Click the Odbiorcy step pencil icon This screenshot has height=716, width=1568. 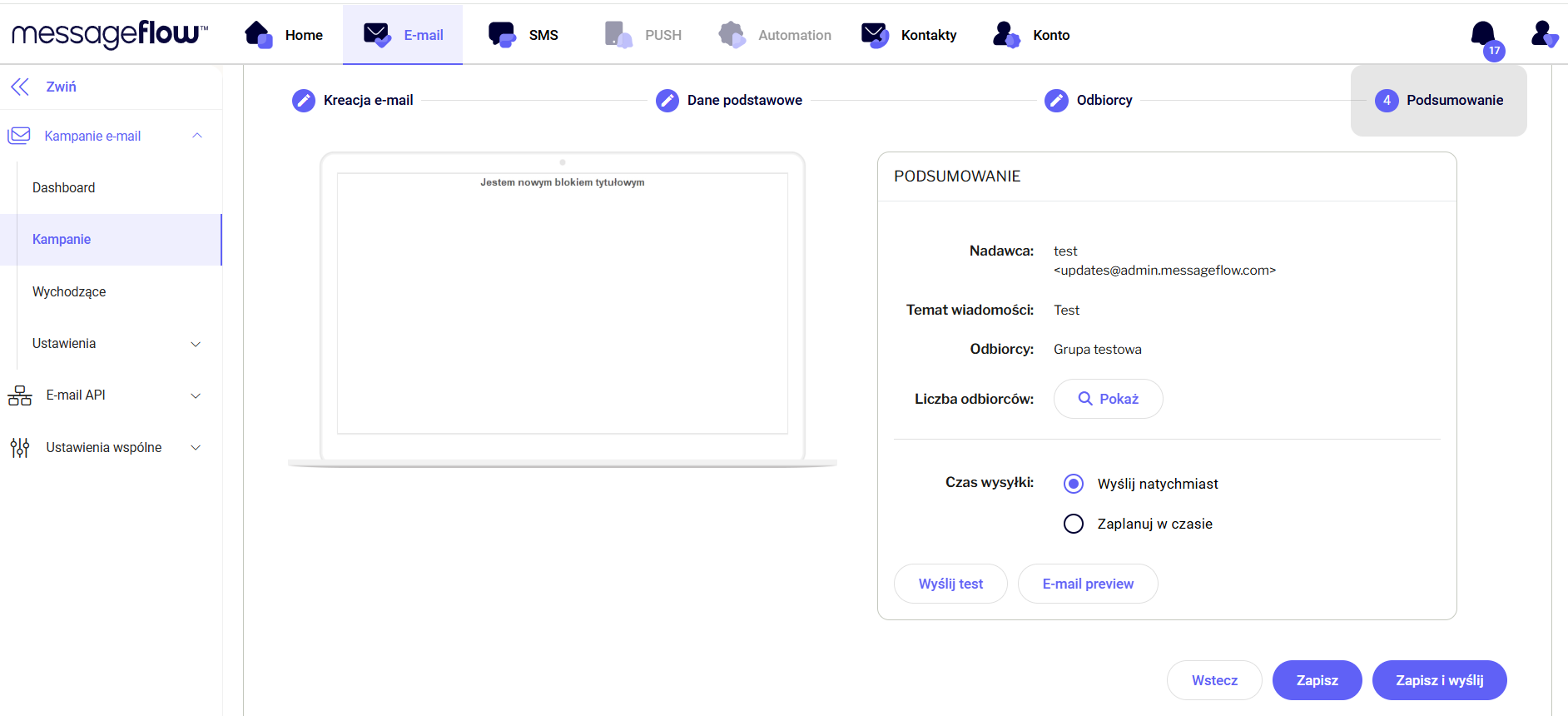point(1056,101)
